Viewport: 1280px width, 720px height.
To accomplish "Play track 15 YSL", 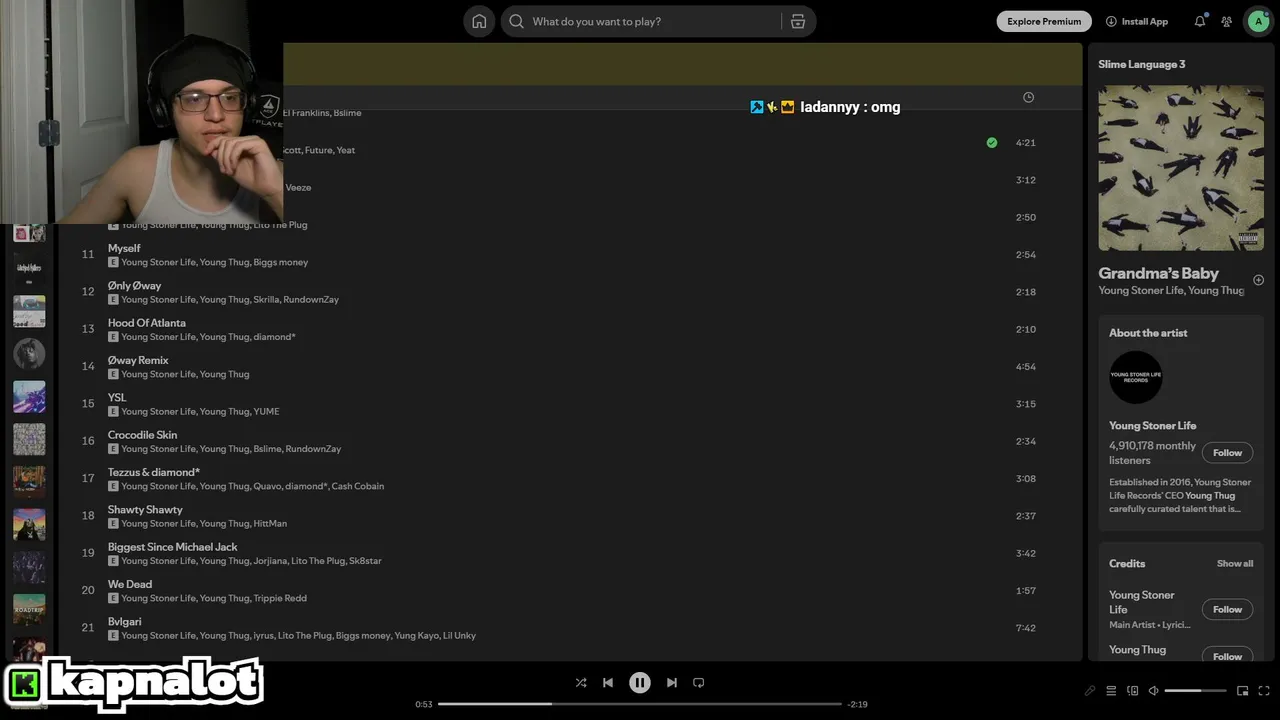I will pyautogui.click(x=88, y=404).
